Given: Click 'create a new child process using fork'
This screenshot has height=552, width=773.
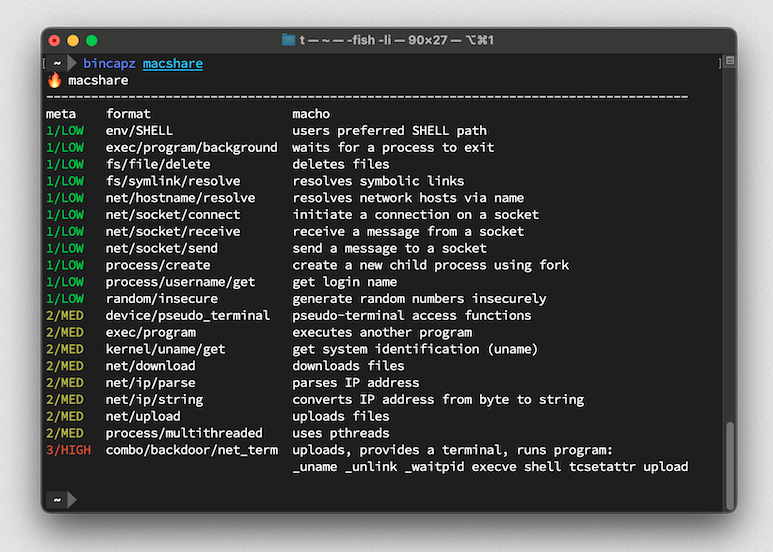Looking at the screenshot, I should (431, 265).
